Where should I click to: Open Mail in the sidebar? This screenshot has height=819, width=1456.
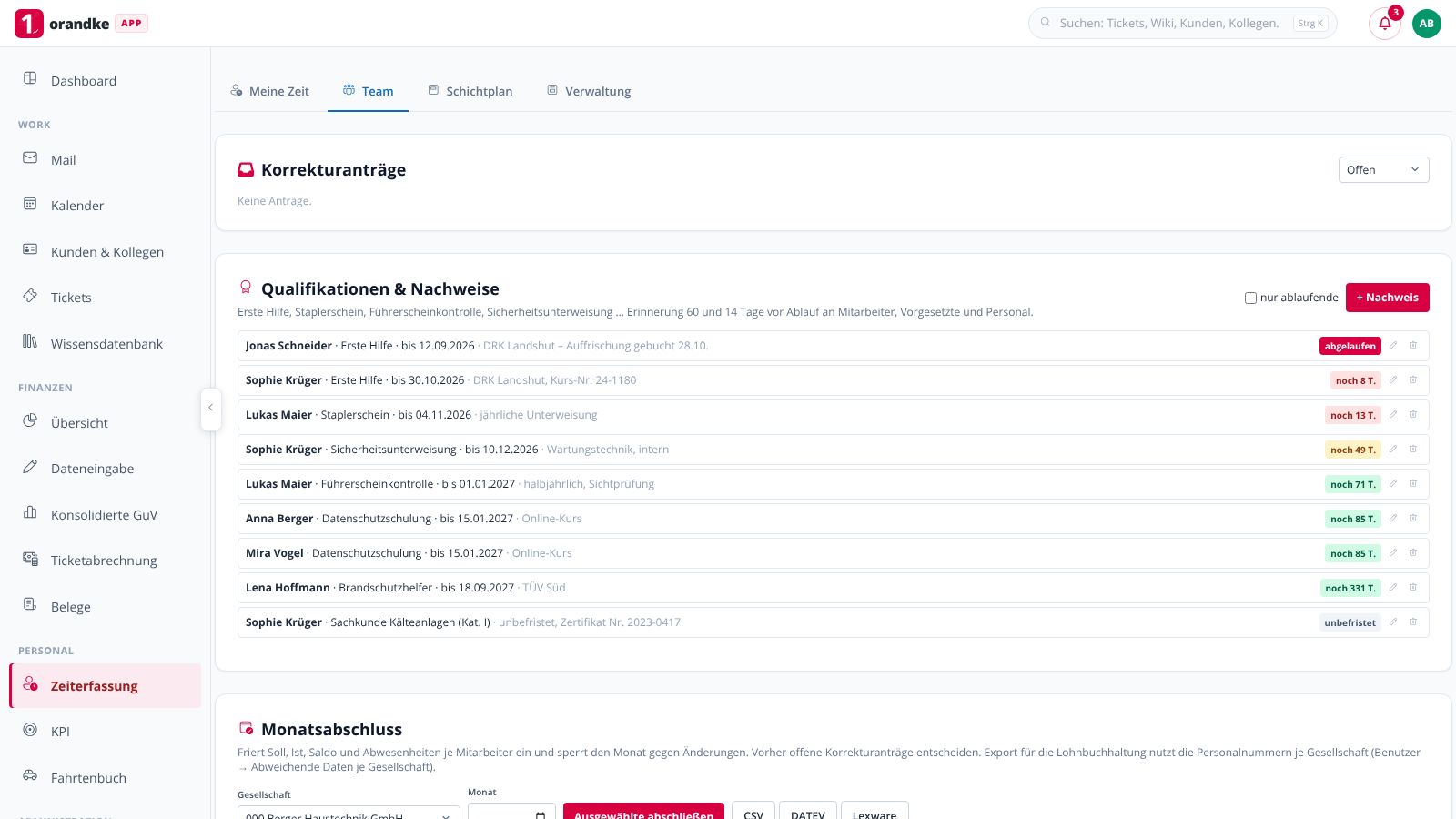point(106,159)
